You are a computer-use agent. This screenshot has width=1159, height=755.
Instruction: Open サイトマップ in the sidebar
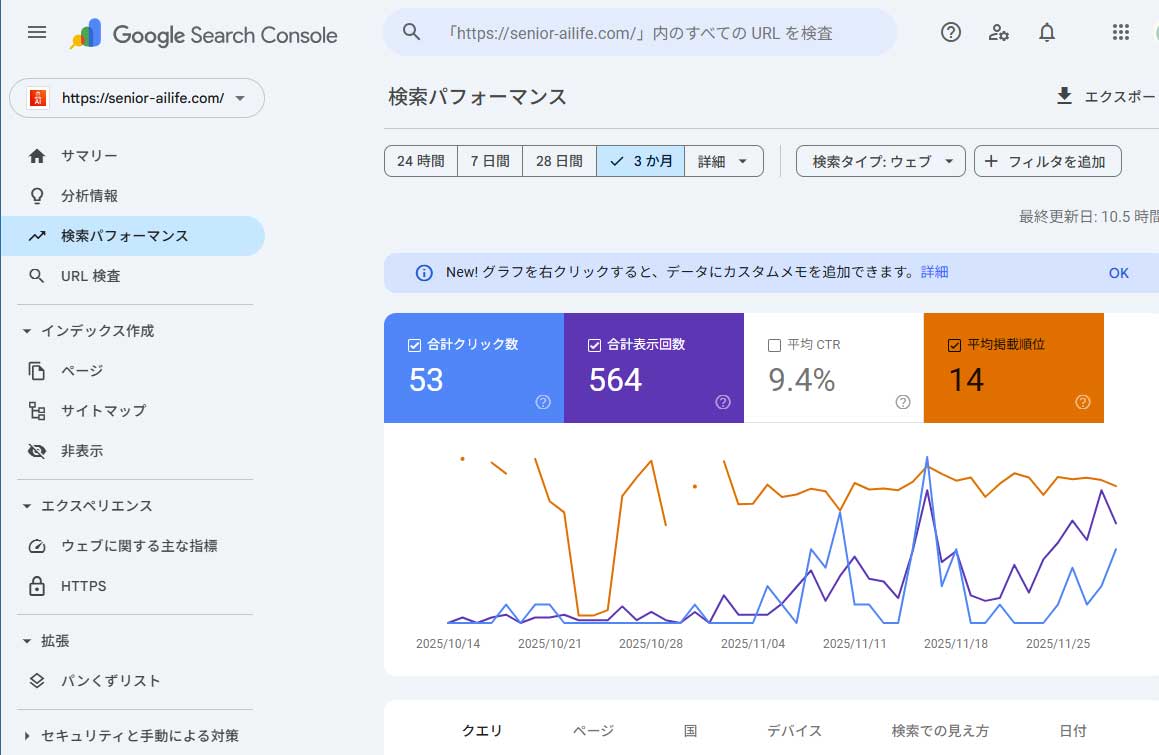coord(104,410)
